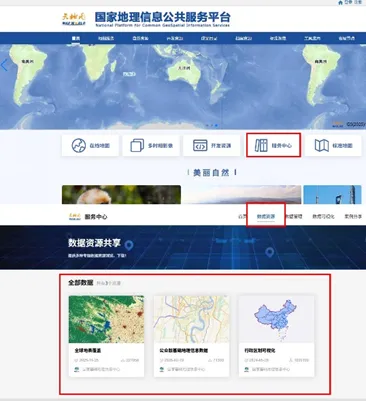The image size is (366, 401).
Task: Click the publisher icon under 全球地表覆盖 card
Action: (77, 369)
